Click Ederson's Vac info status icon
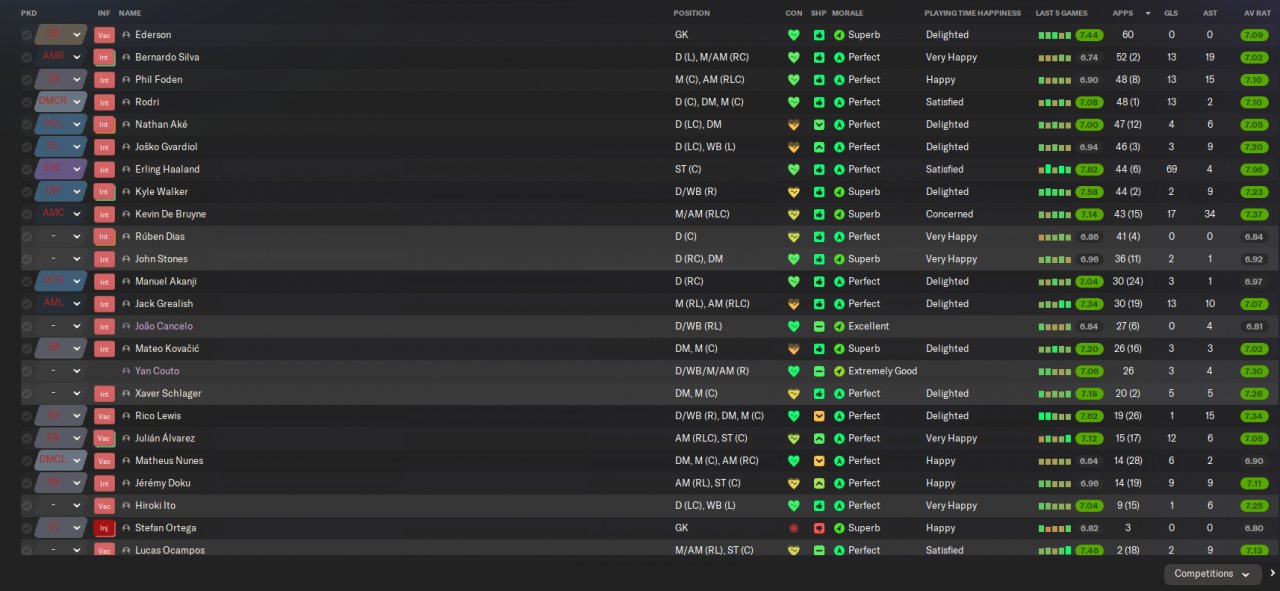Screen dimensions: 1280x591 pyautogui.click(x=104, y=35)
